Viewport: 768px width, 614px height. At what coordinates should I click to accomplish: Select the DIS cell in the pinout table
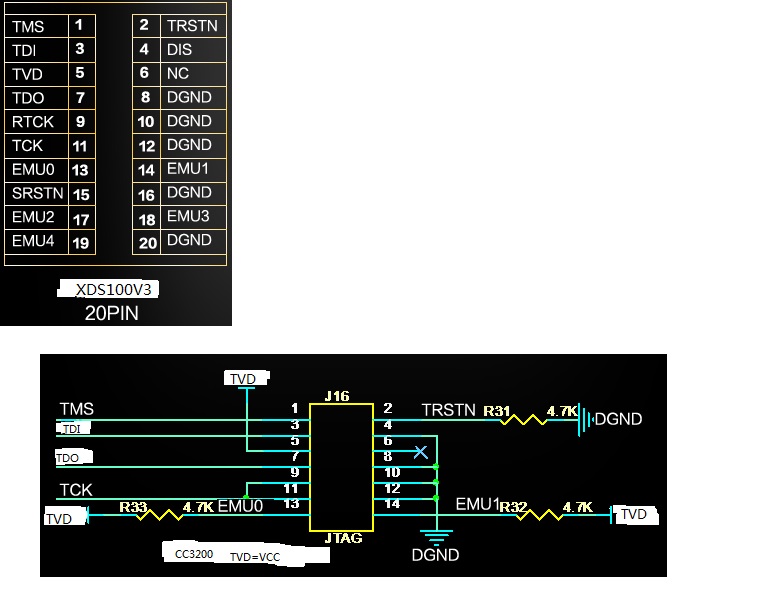coord(193,49)
